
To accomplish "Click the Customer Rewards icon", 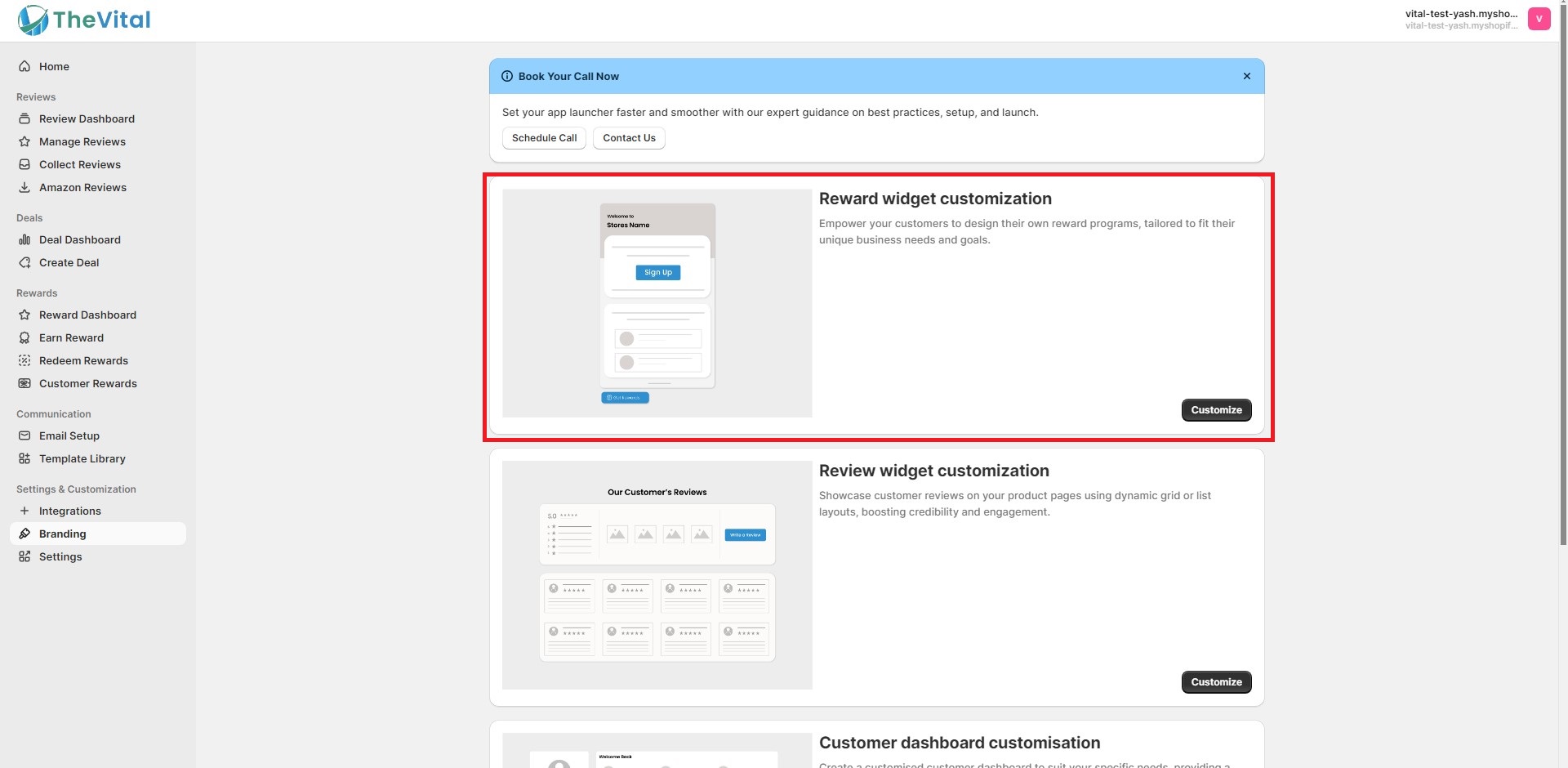I will click(24, 383).
